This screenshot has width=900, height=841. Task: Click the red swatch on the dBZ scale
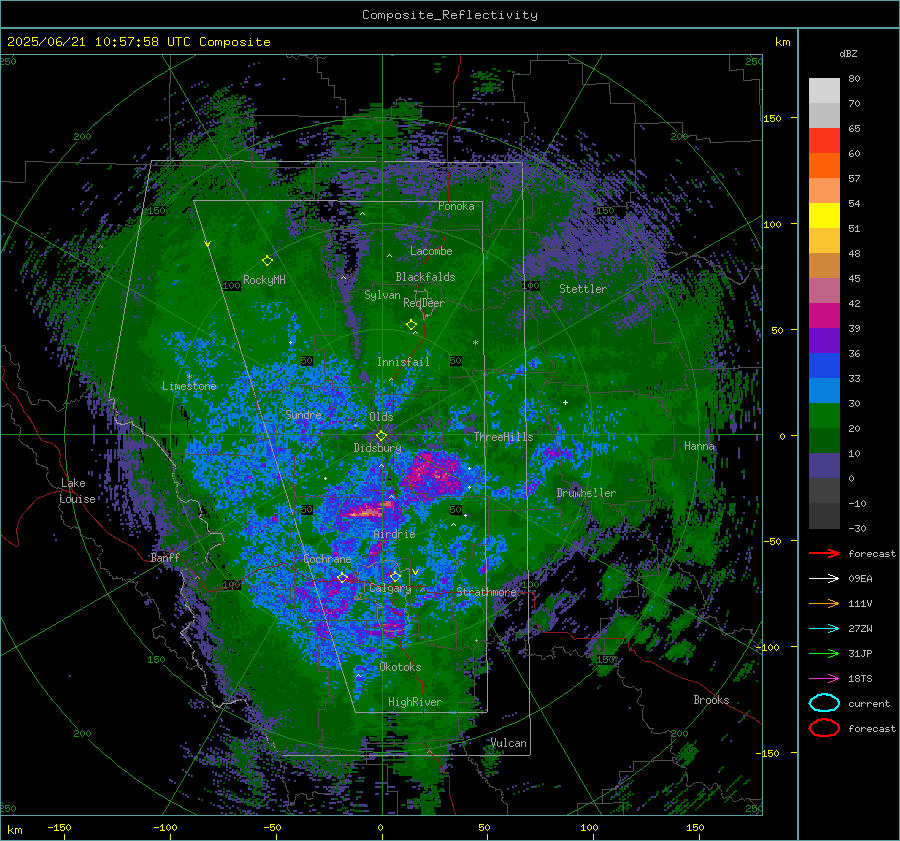point(824,141)
